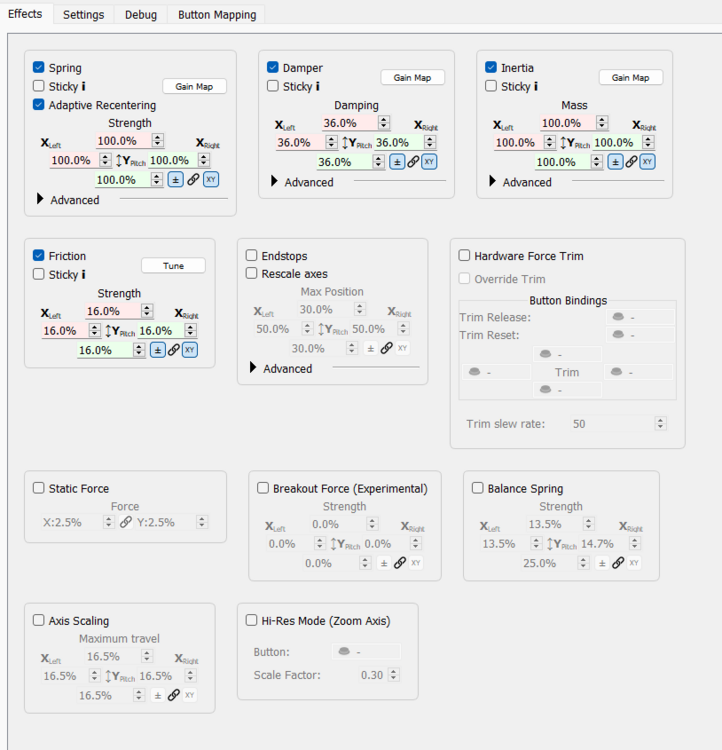
Task: Switch to the Button Mapping tab
Action: [217, 15]
